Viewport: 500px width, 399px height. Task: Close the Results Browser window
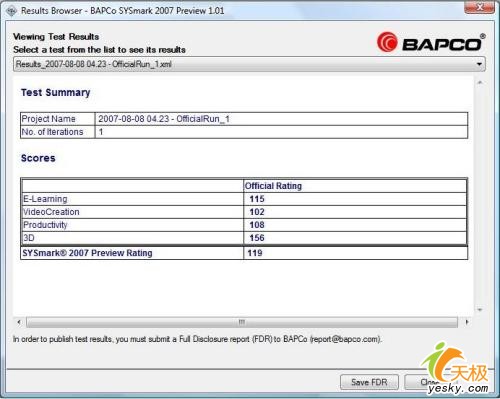pos(479,7)
